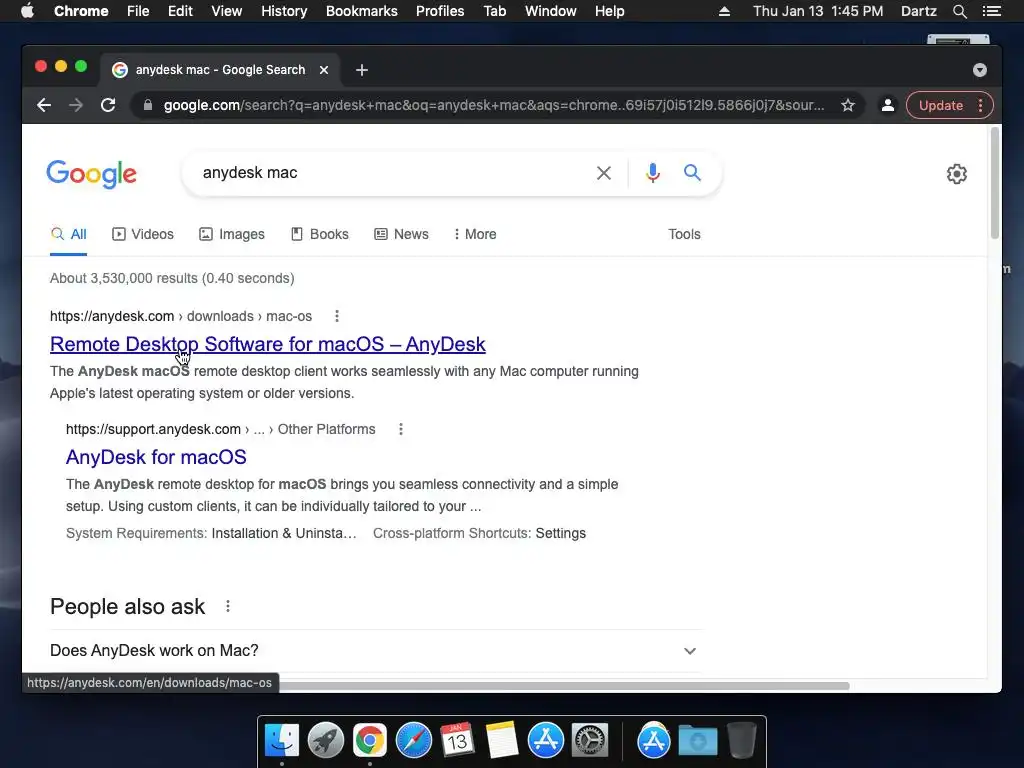Reload the current page
This screenshot has width=1024, height=768.
[x=108, y=105]
